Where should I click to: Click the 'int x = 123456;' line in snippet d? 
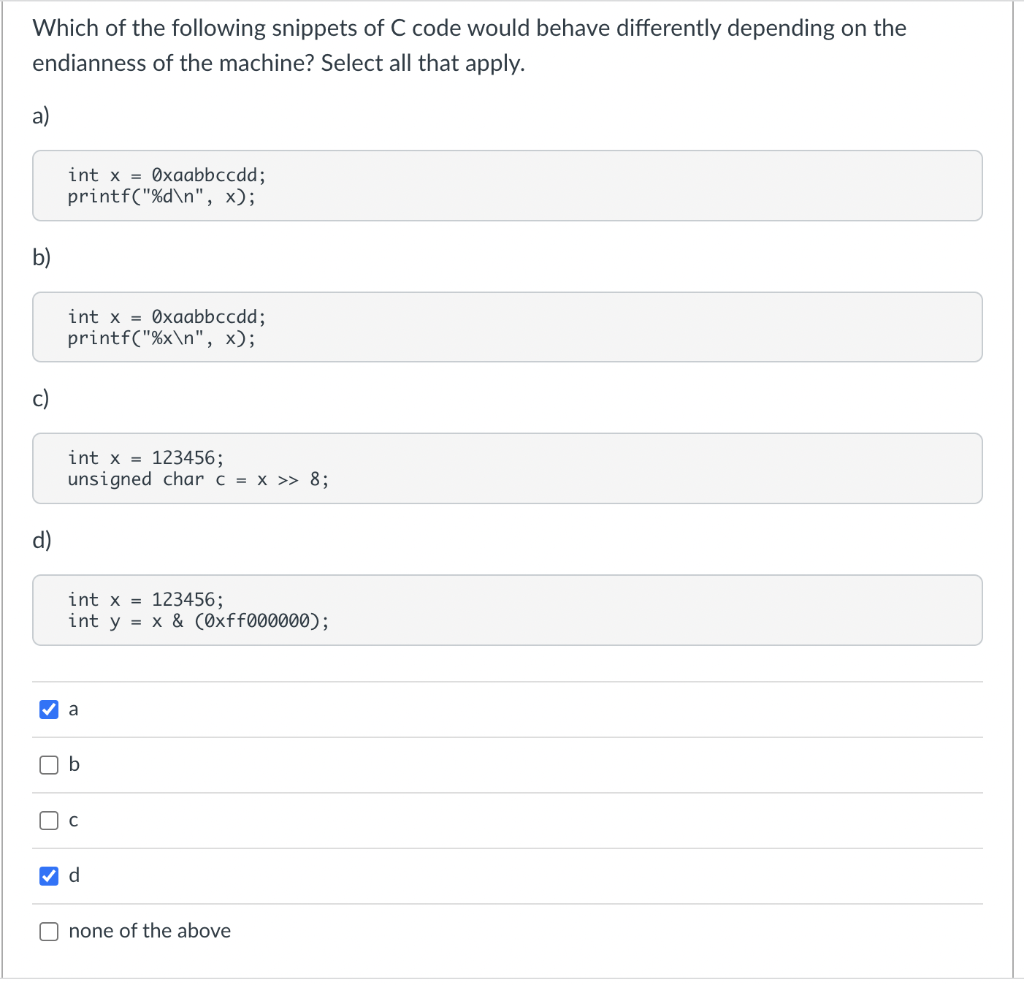tap(145, 599)
